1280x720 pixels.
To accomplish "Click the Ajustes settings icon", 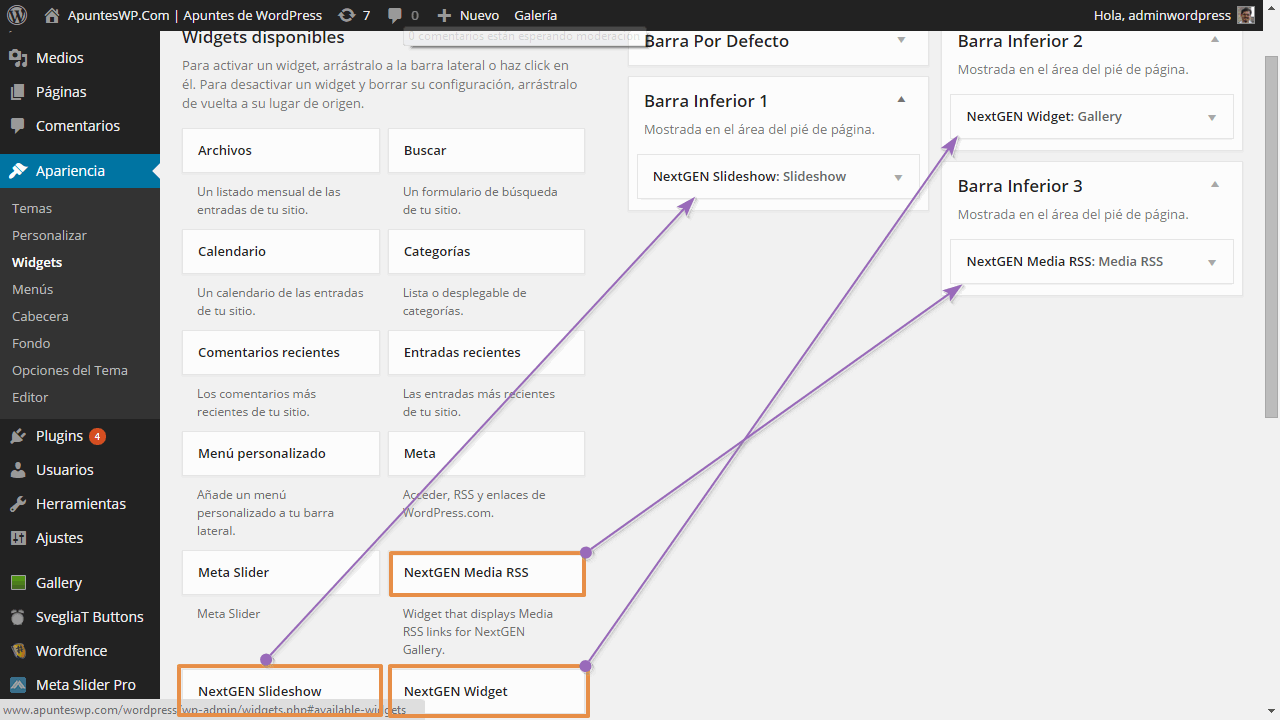I will (18, 538).
